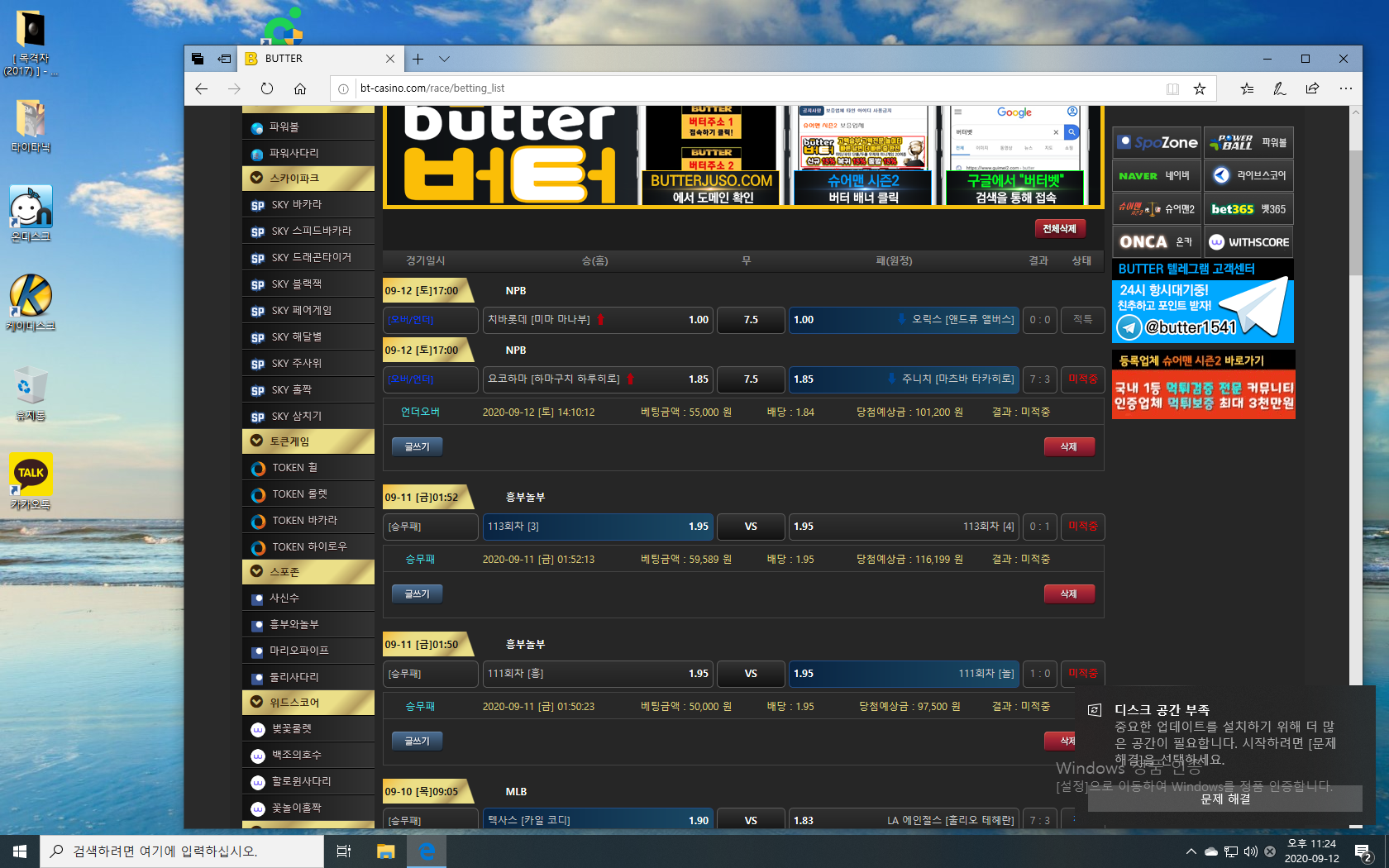Open the reading view icon
Image resolution: width=1389 pixels, height=868 pixels.
tap(1172, 88)
